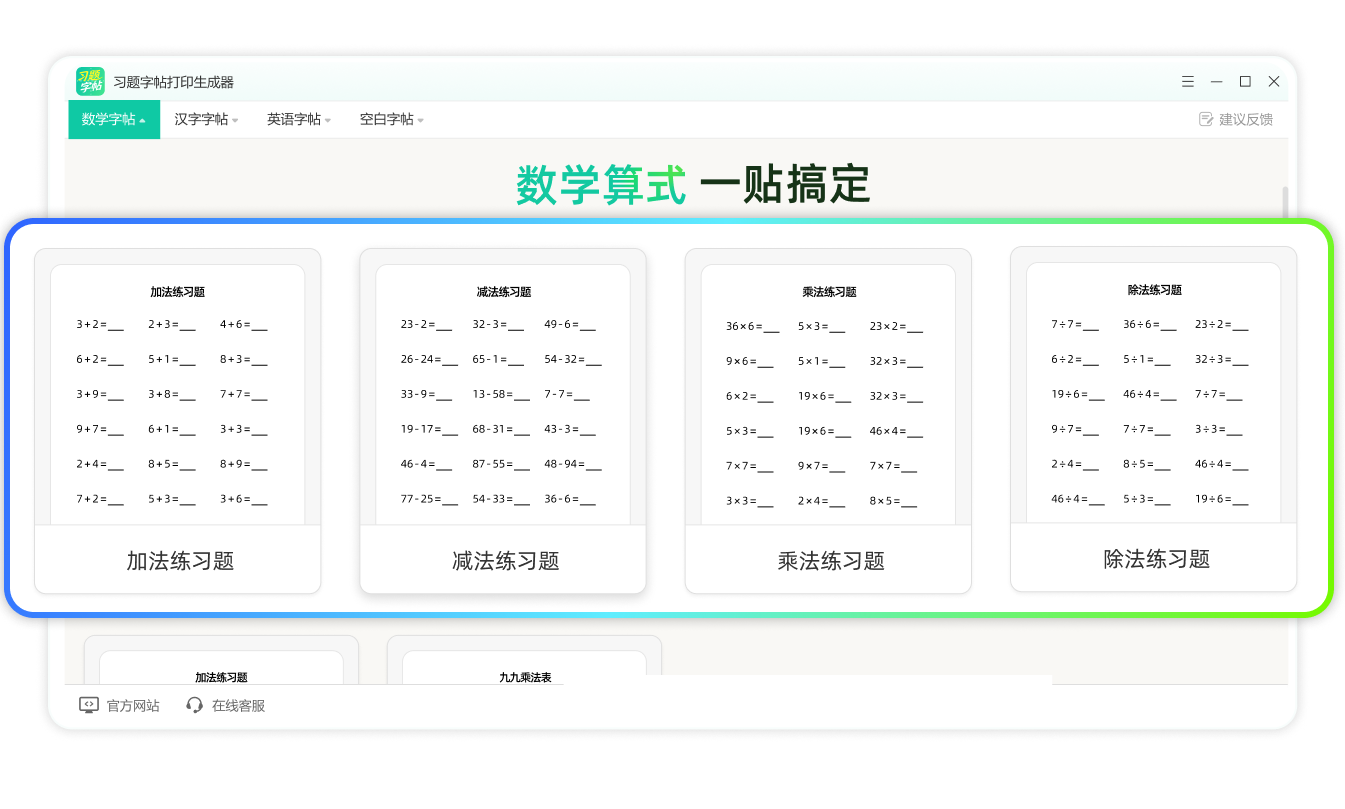The image size is (1345, 809).
Task: Select the 减法练习题 card label
Action: point(506,561)
